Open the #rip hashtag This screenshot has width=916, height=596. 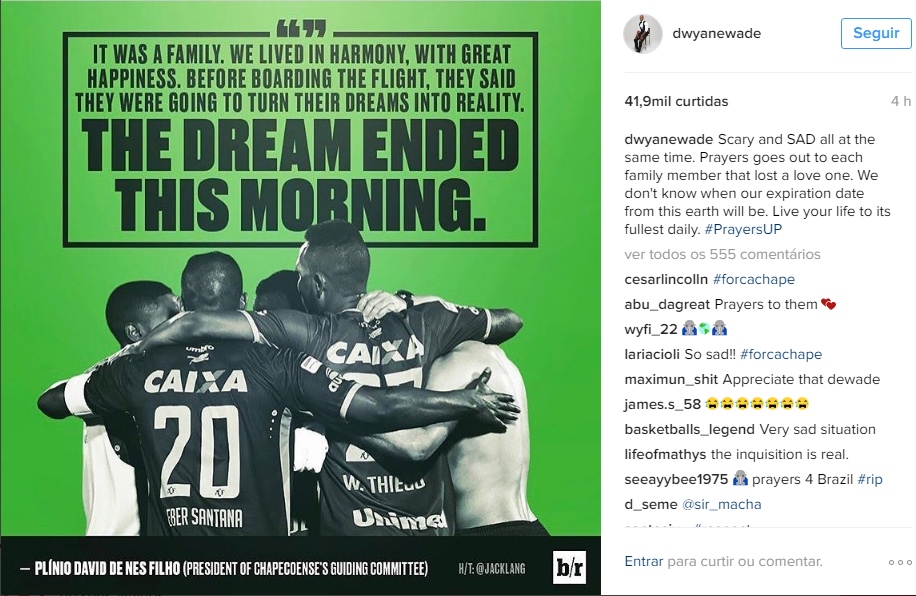point(870,479)
